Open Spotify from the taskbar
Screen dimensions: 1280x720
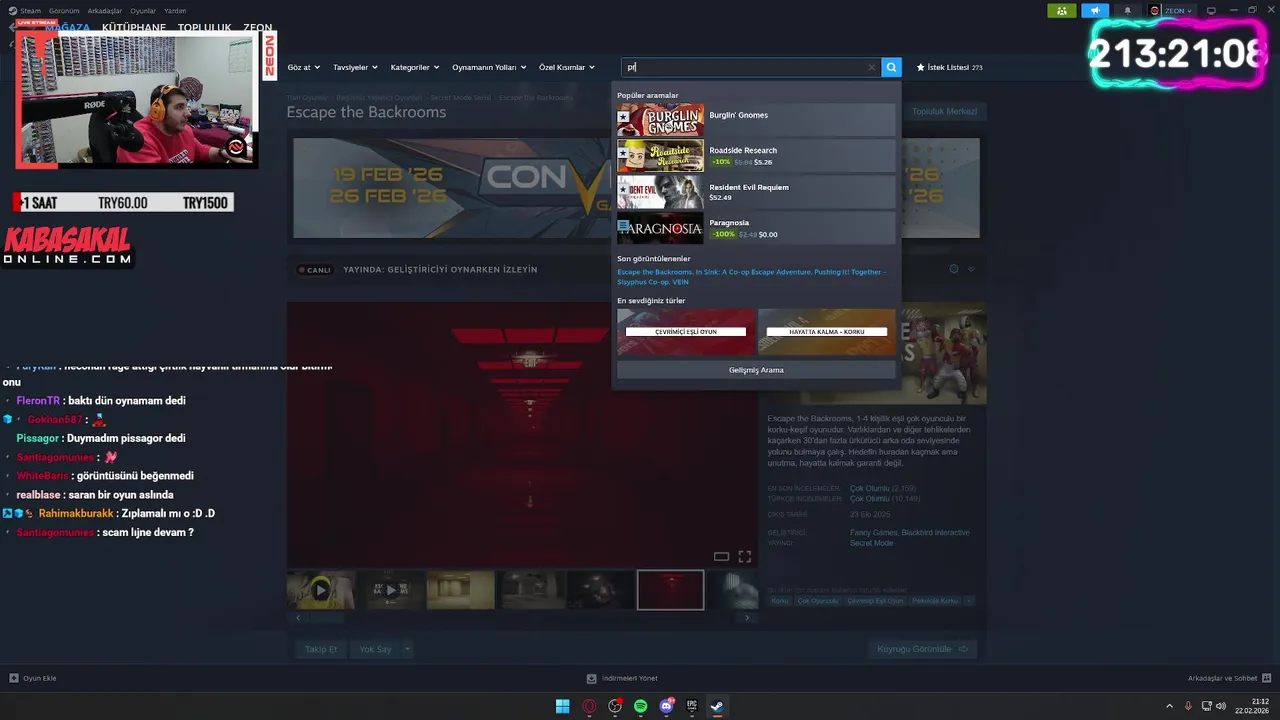(641, 706)
